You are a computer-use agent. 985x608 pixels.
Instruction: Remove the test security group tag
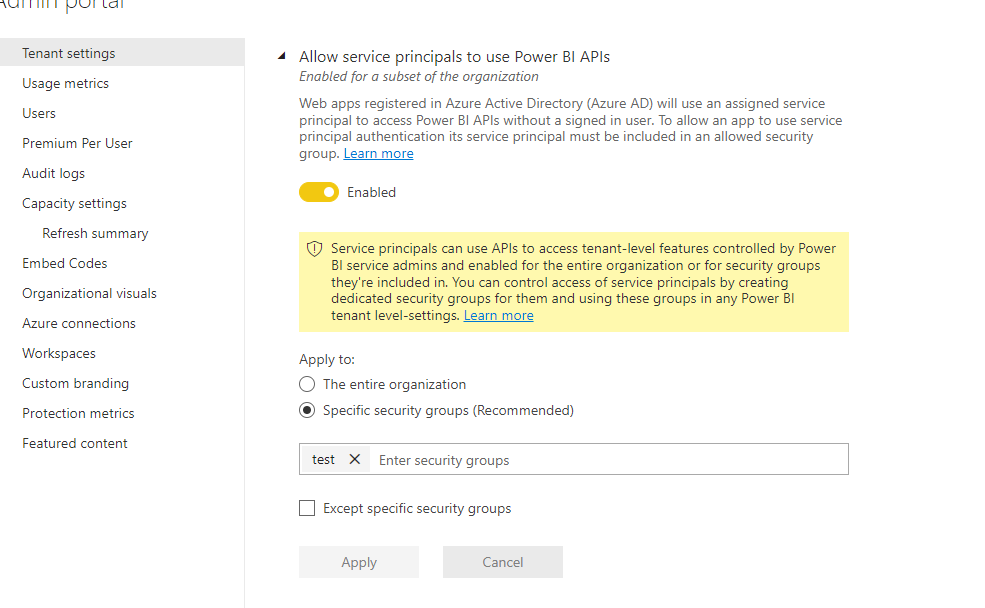[x=354, y=459]
